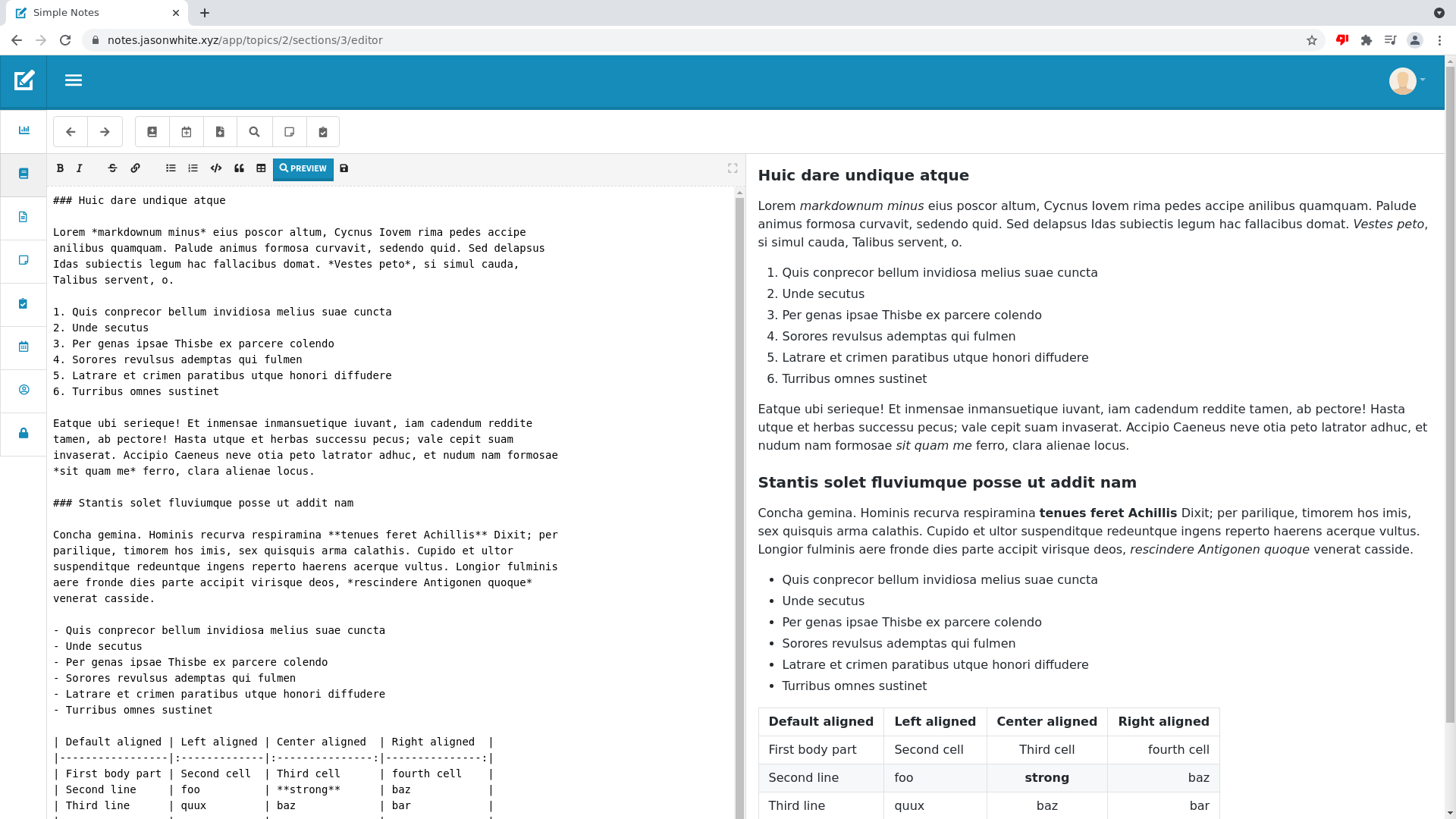Insert a blockquote
The height and width of the screenshot is (819, 1456).
pos(239,168)
